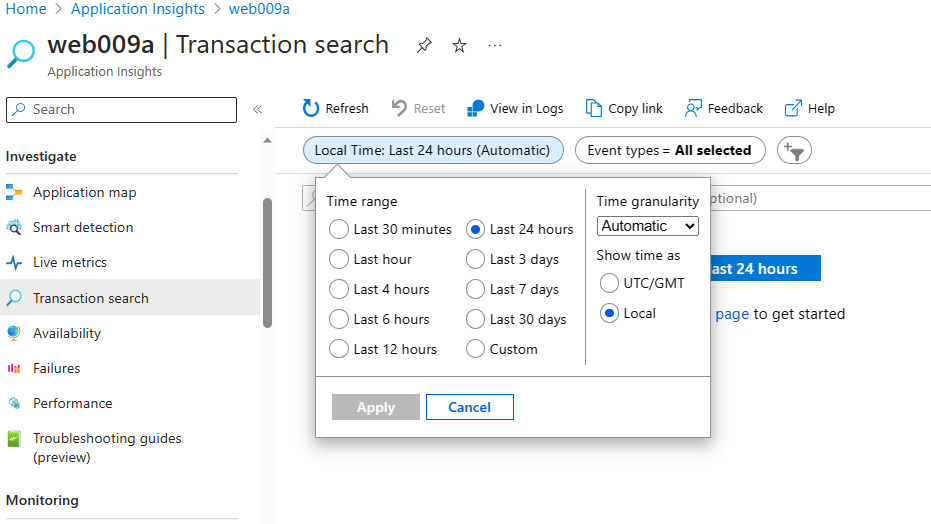This screenshot has height=524, width=931.
Task: Open the more options ellipsis menu
Action: (495, 46)
